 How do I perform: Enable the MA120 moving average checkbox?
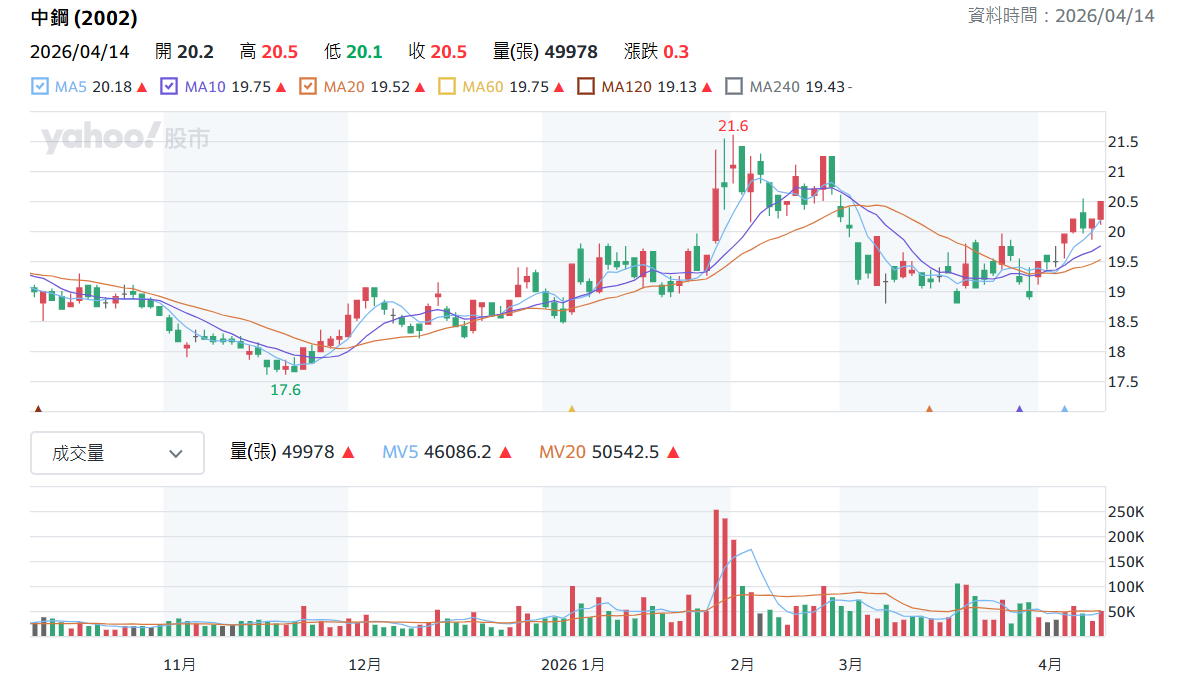tap(586, 87)
